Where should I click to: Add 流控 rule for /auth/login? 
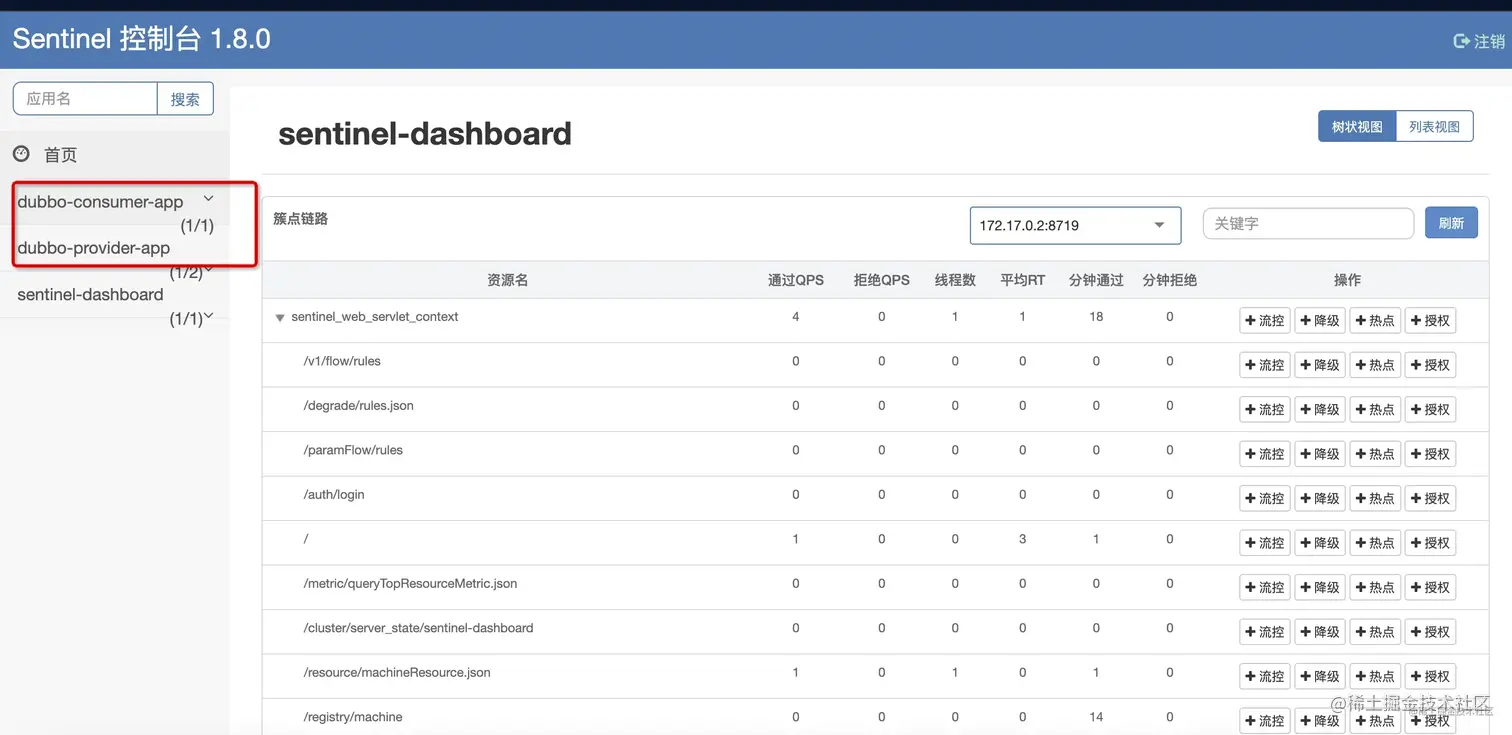(x=1265, y=498)
